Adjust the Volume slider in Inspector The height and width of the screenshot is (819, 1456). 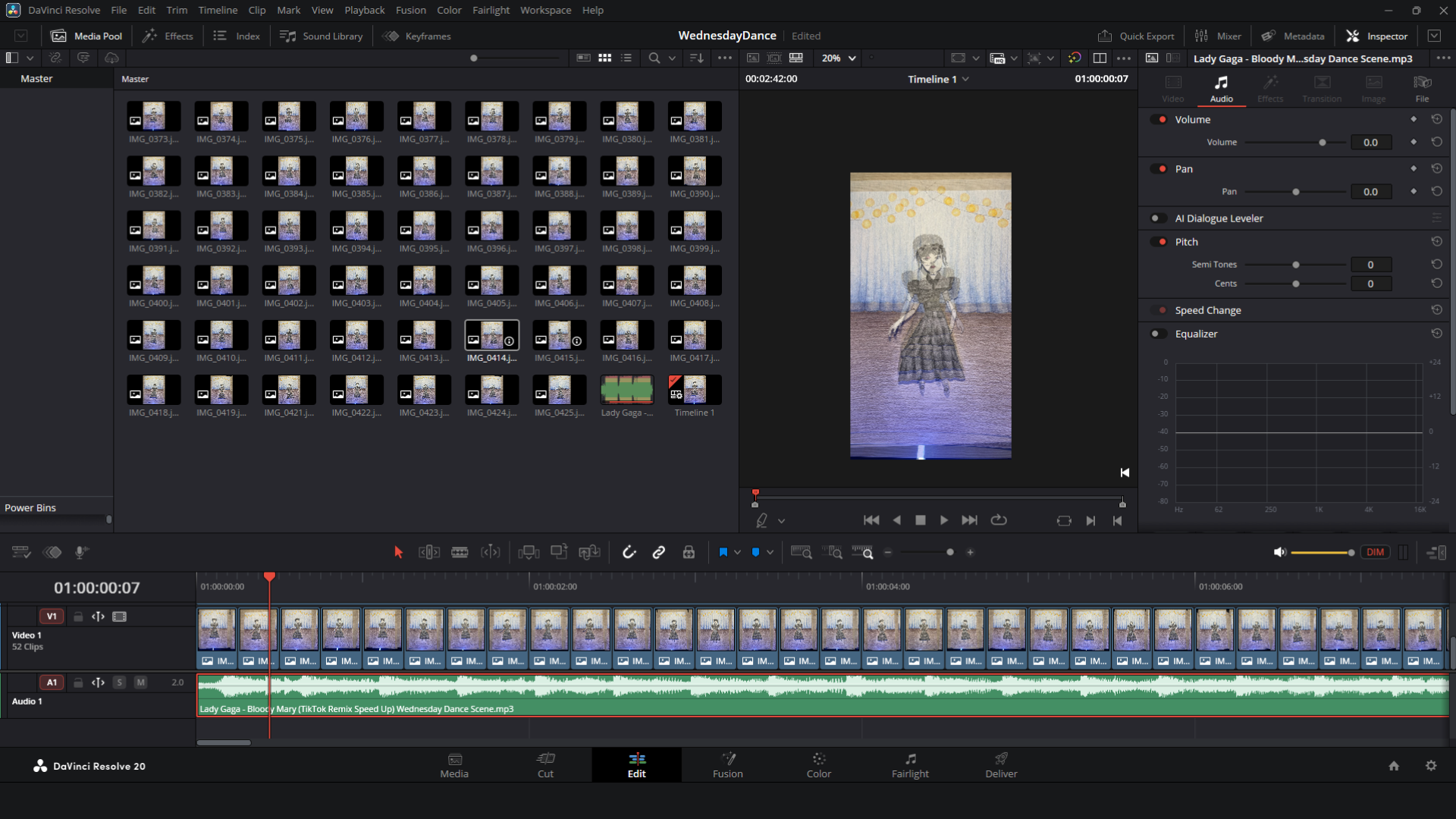tap(1322, 143)
